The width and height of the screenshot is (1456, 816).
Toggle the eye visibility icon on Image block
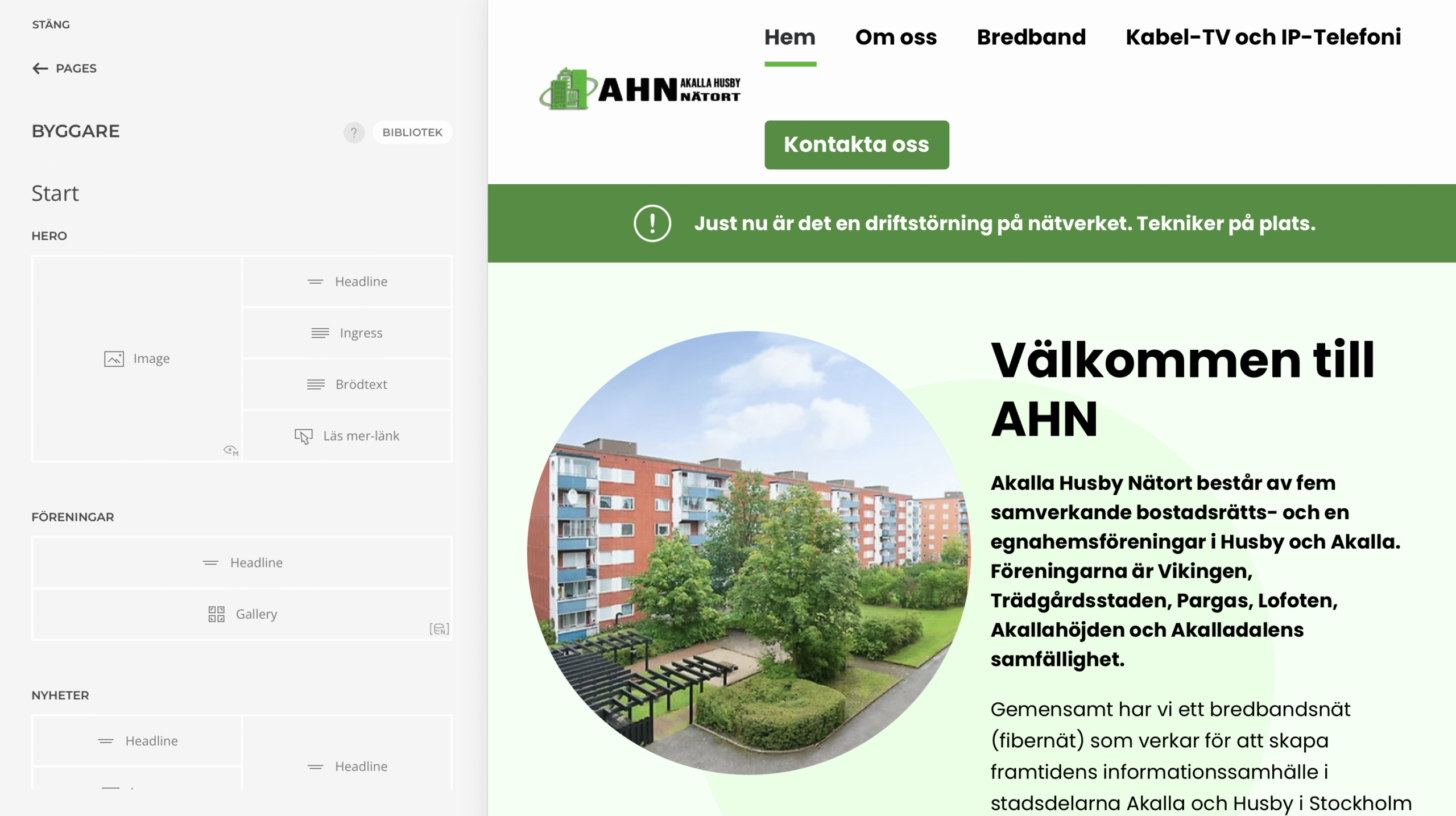coord(230,450)
